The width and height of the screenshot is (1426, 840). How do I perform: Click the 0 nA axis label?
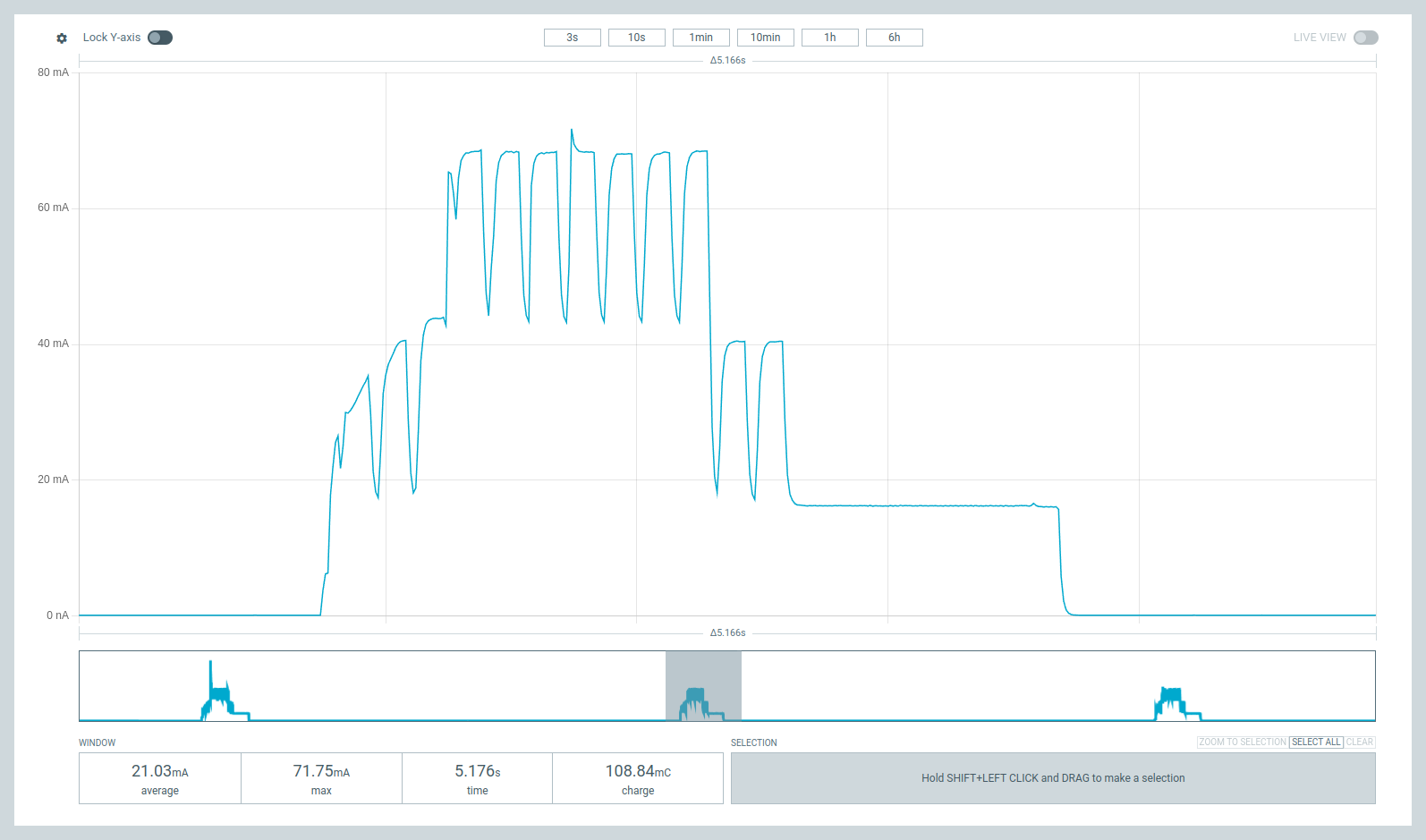[57, 615]
